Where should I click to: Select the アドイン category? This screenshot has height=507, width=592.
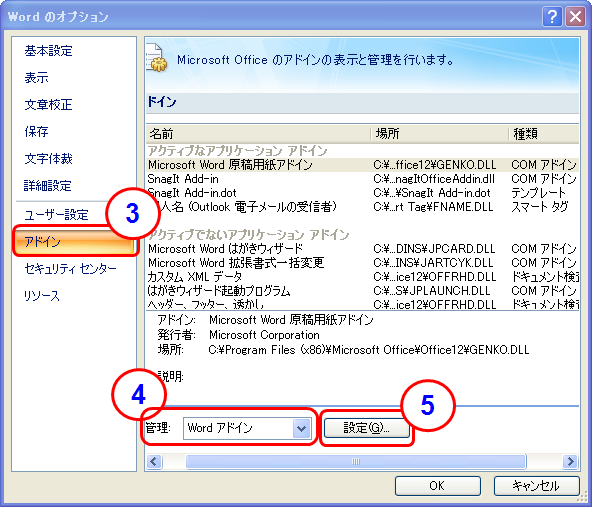(74, 242)
